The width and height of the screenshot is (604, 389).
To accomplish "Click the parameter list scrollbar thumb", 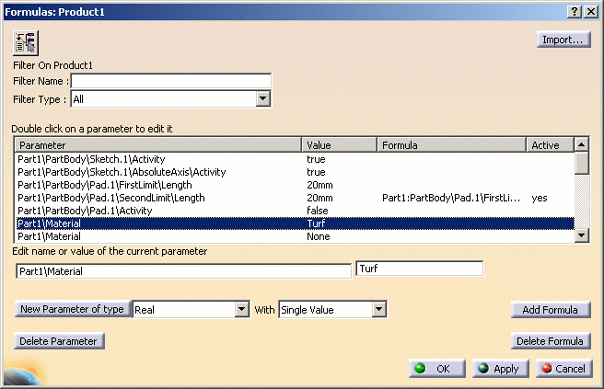I will pyautogui.click(x=581, y=163).
